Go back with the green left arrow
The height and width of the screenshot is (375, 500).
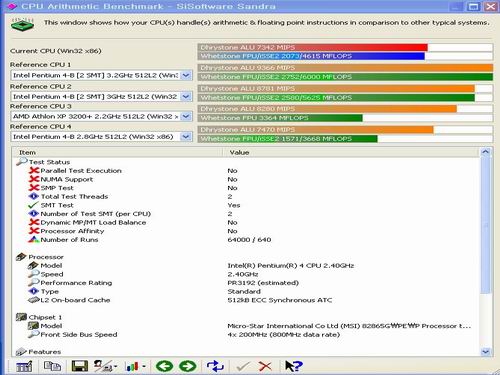164,366
